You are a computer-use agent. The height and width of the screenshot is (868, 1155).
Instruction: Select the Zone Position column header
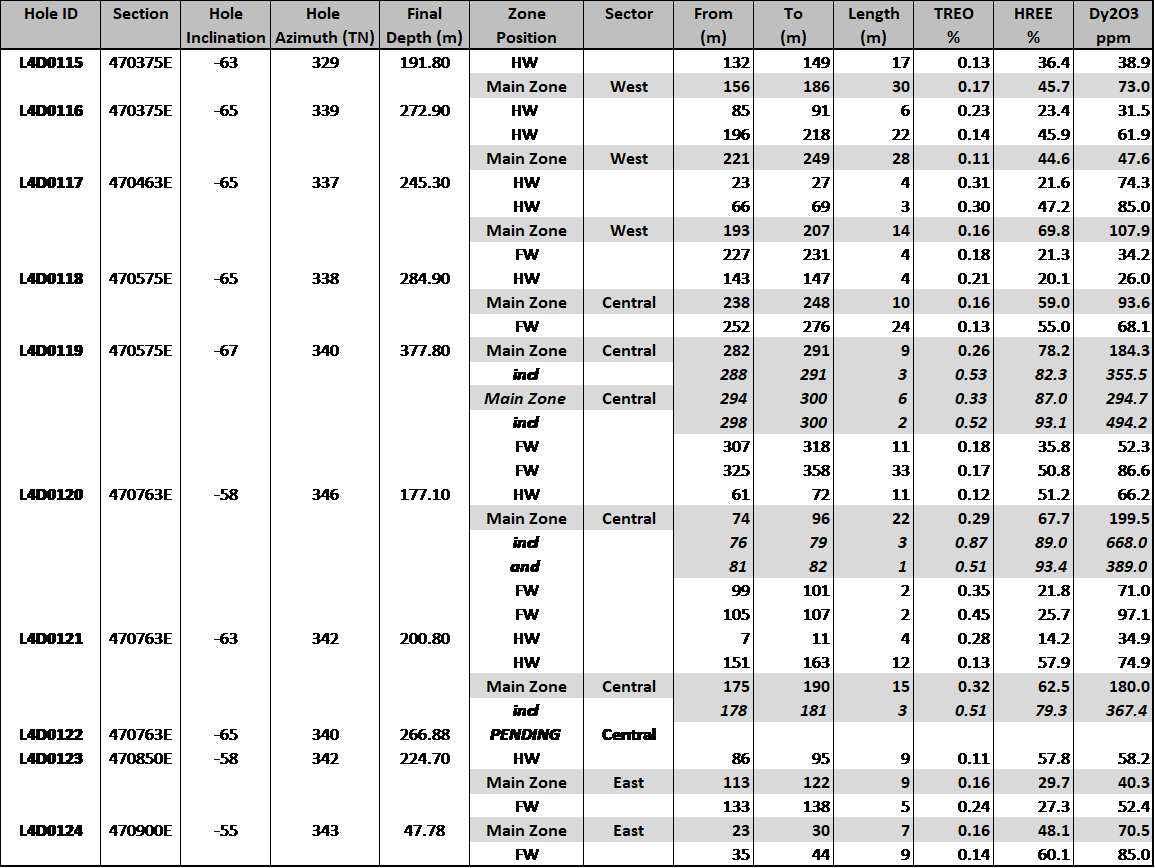(x=525, y=25)
